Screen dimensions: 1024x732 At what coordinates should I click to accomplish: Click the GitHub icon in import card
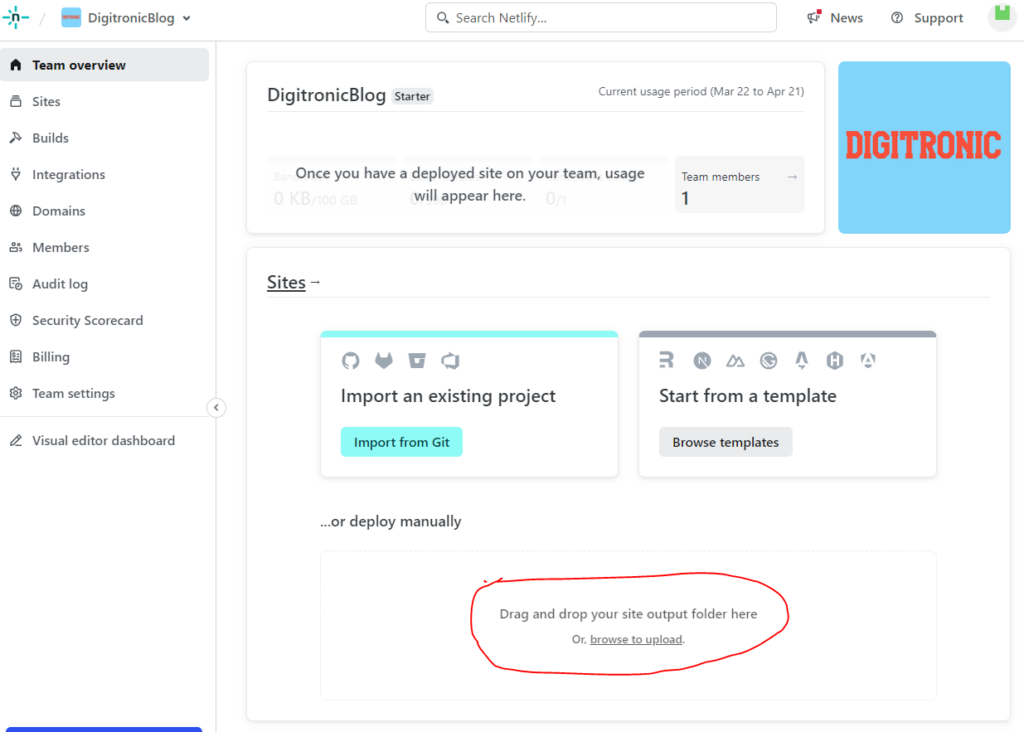[x=351, y=360]
